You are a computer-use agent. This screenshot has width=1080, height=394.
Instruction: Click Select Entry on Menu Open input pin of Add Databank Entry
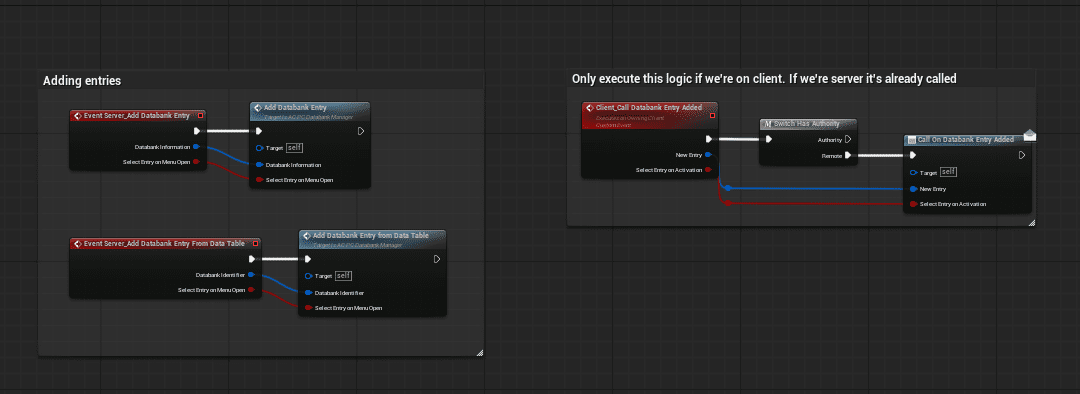[x=259, y=180]
